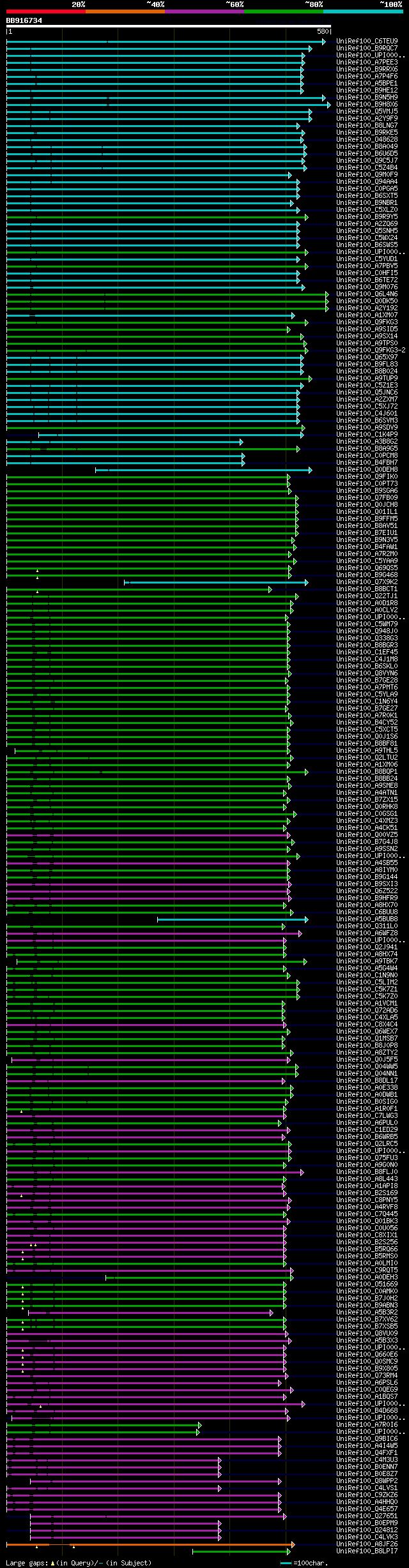Viewport: 409px width, 1568px height.
Task: Select the UniRef100_Q9C5J7 label
Action: click(367, 160)
